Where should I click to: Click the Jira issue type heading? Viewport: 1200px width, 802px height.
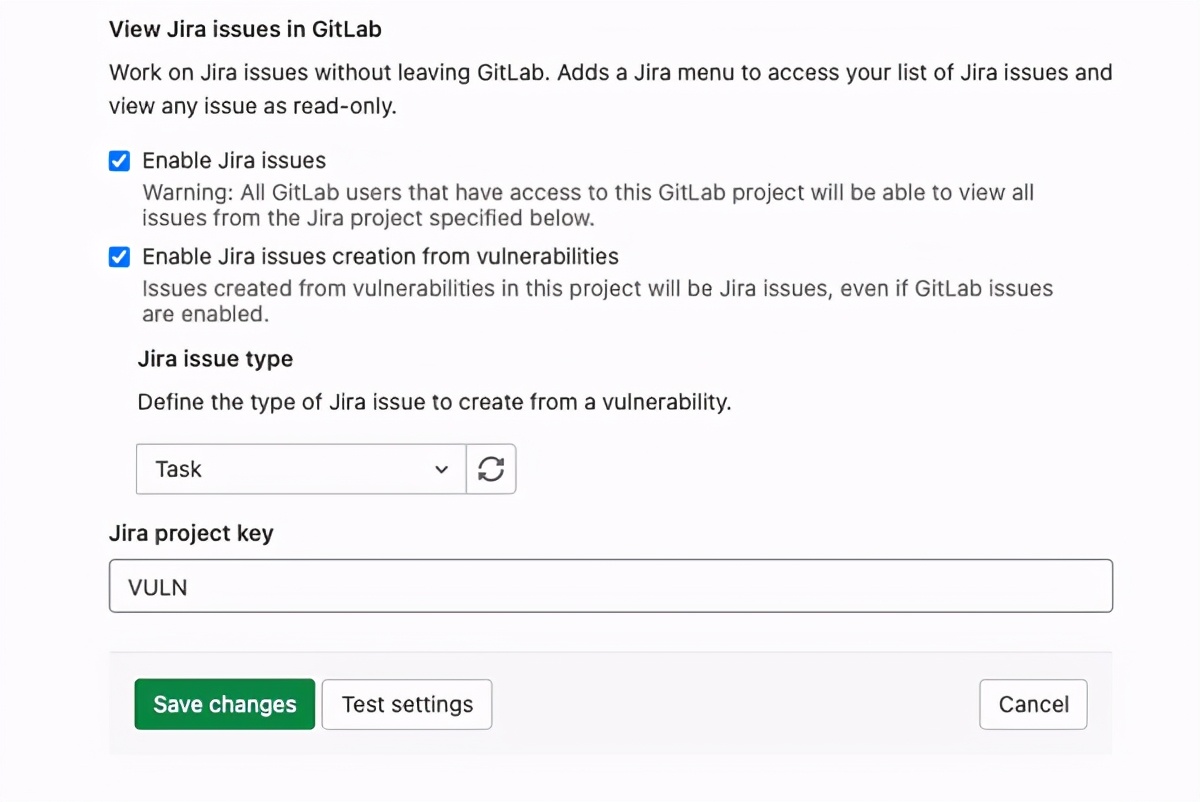point(214,358)
